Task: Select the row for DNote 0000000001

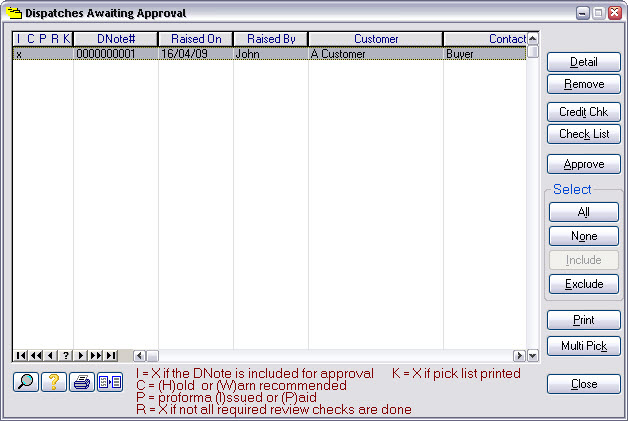Action: (270, 54)
